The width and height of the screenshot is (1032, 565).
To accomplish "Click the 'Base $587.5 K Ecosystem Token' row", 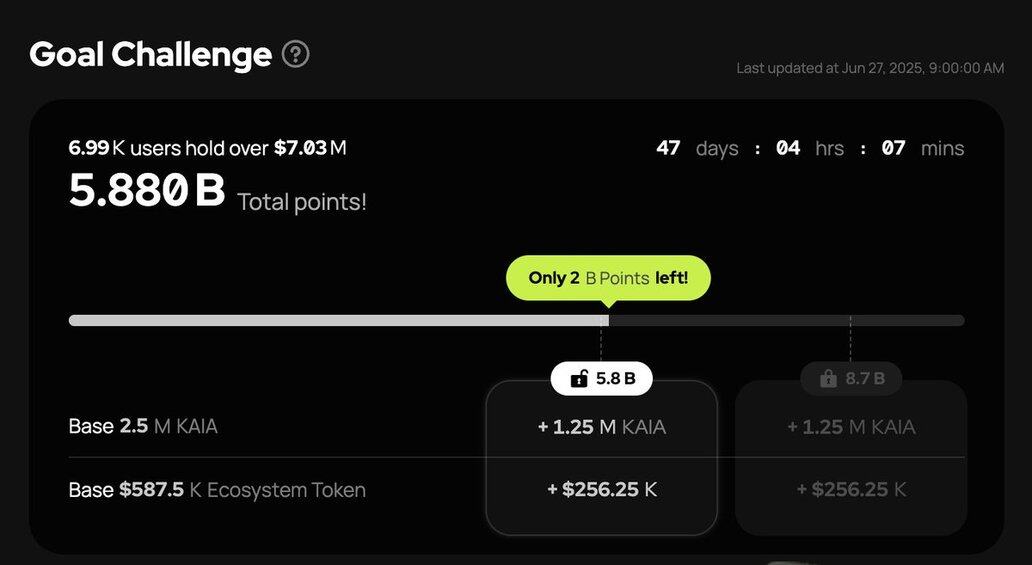I will point(217,490).
